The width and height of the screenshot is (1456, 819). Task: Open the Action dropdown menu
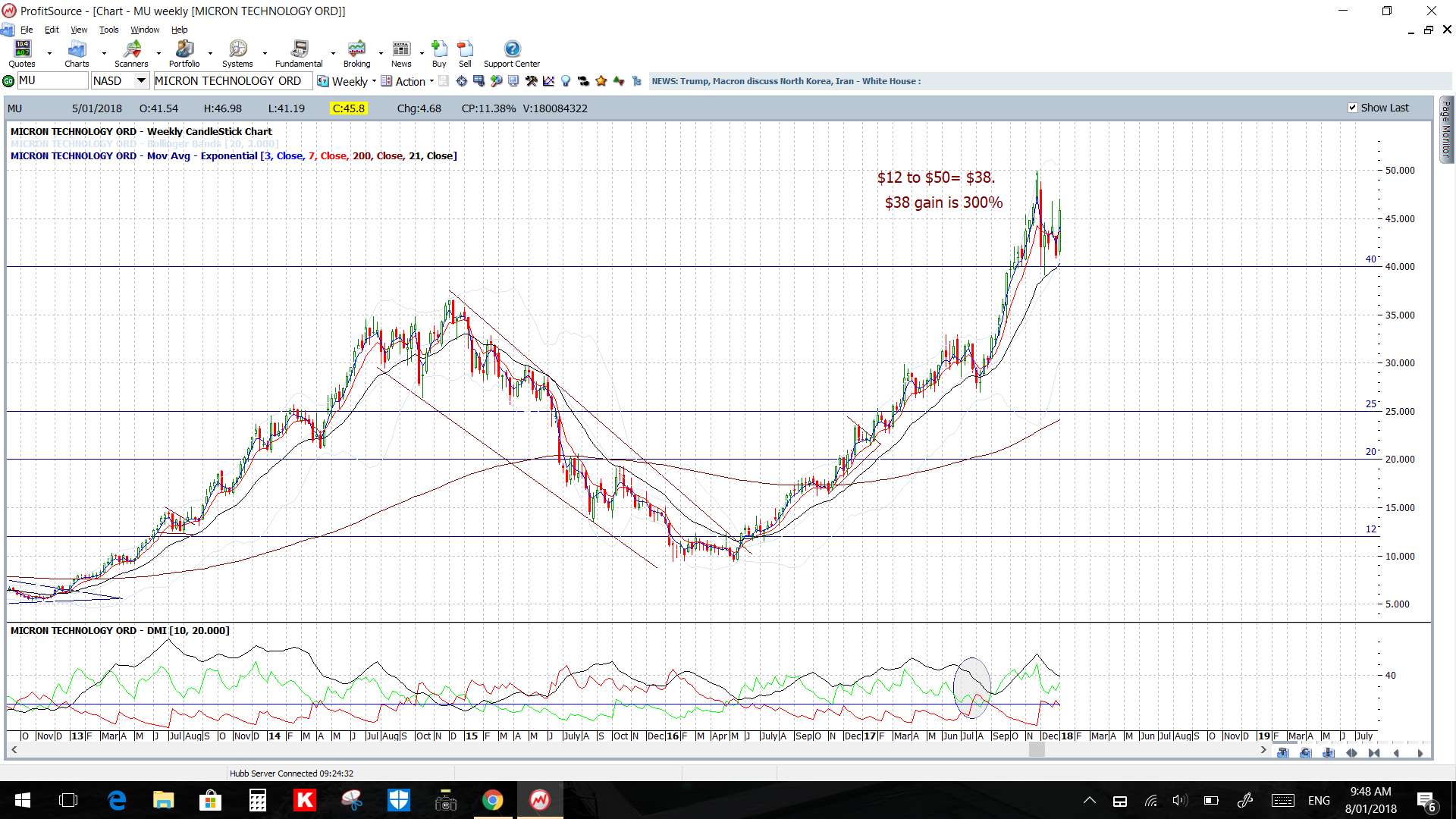407,81
